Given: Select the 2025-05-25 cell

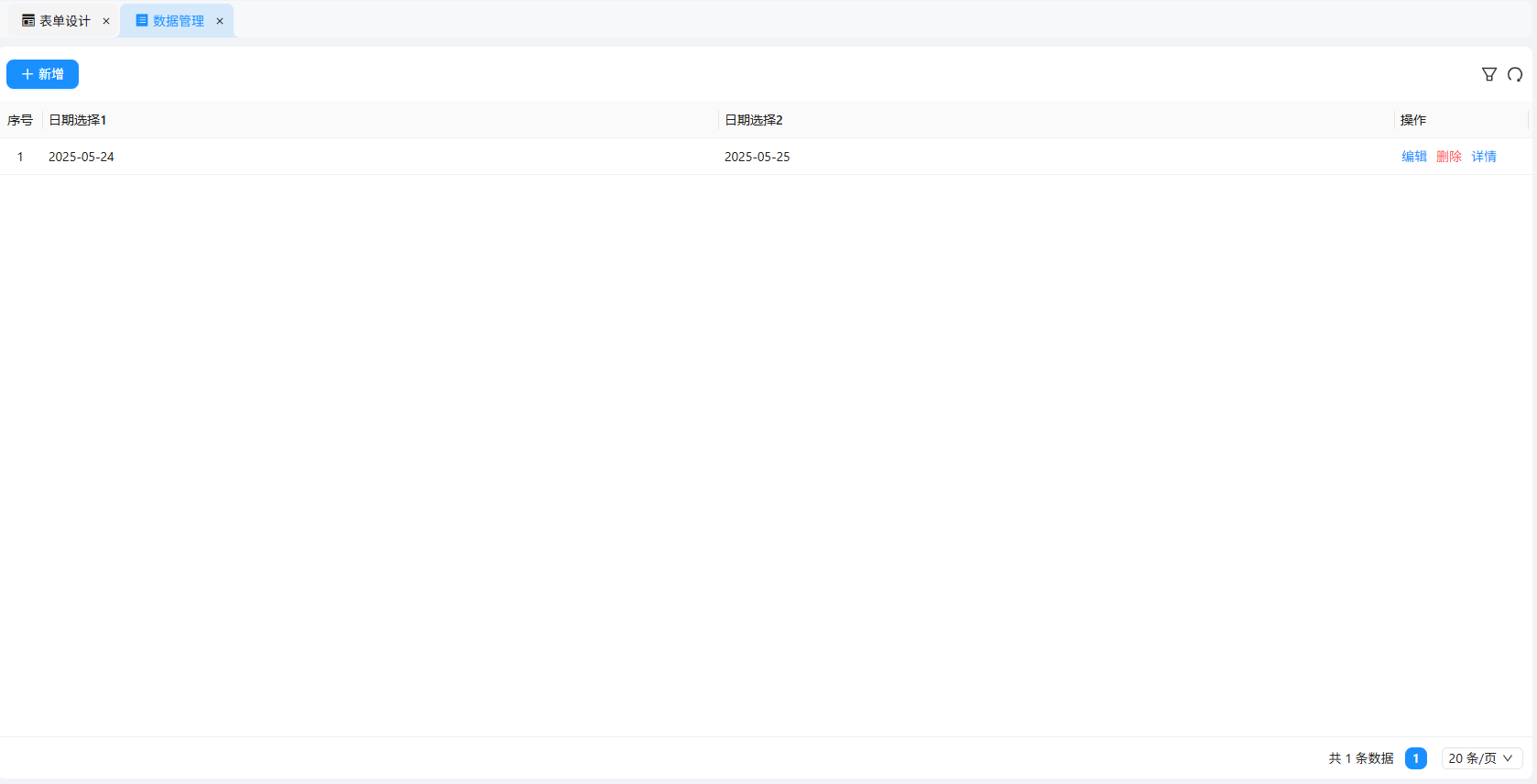Looking at the screenshot, I should pos(1056,157).
